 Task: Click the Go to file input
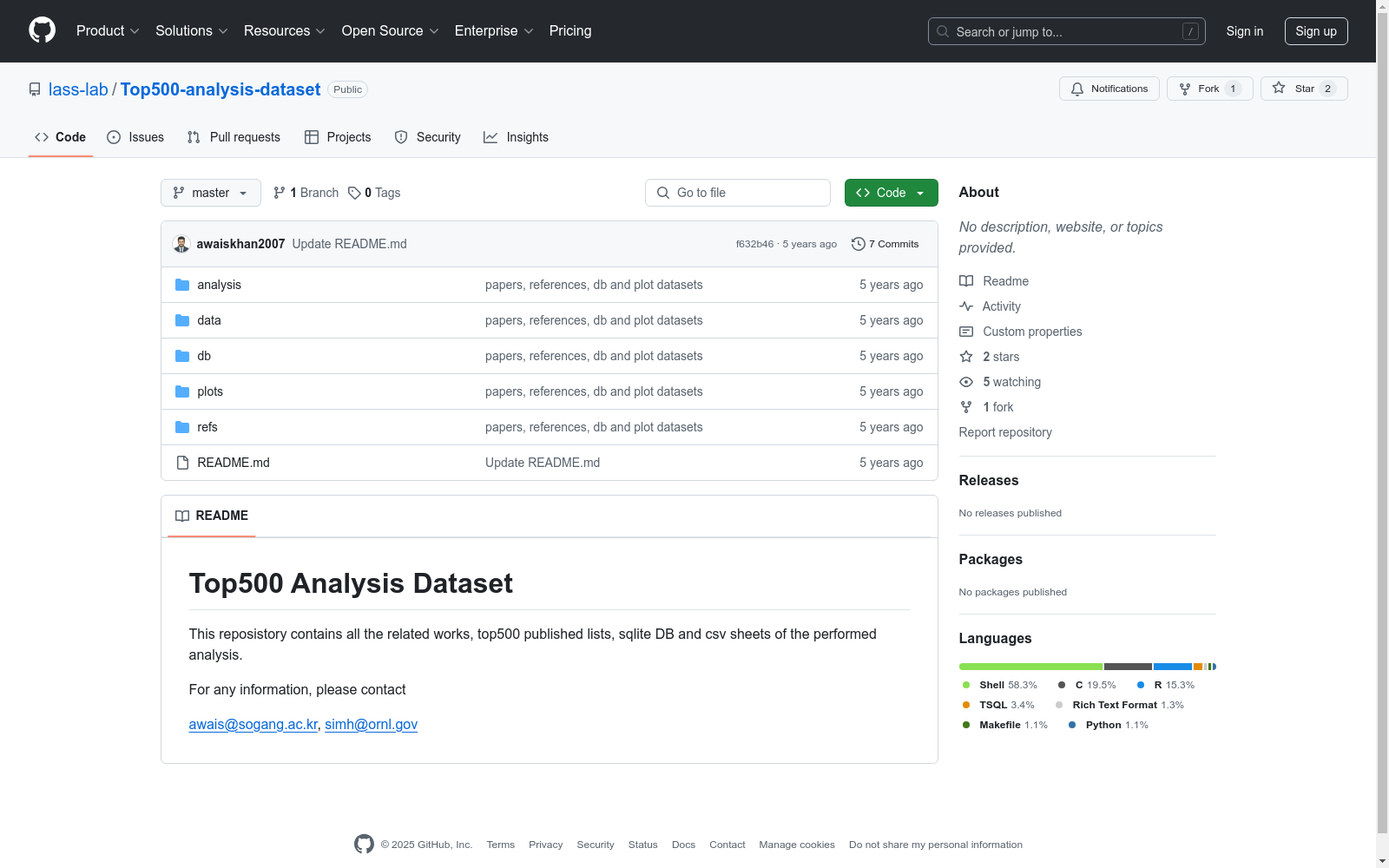click(738, 193)
